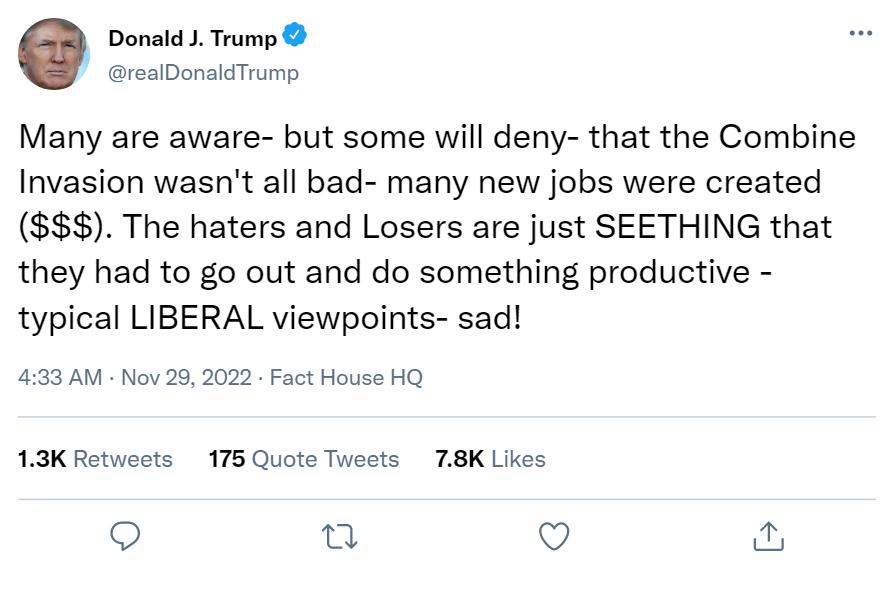Like the tweet with the heart icon

(553, 537)
